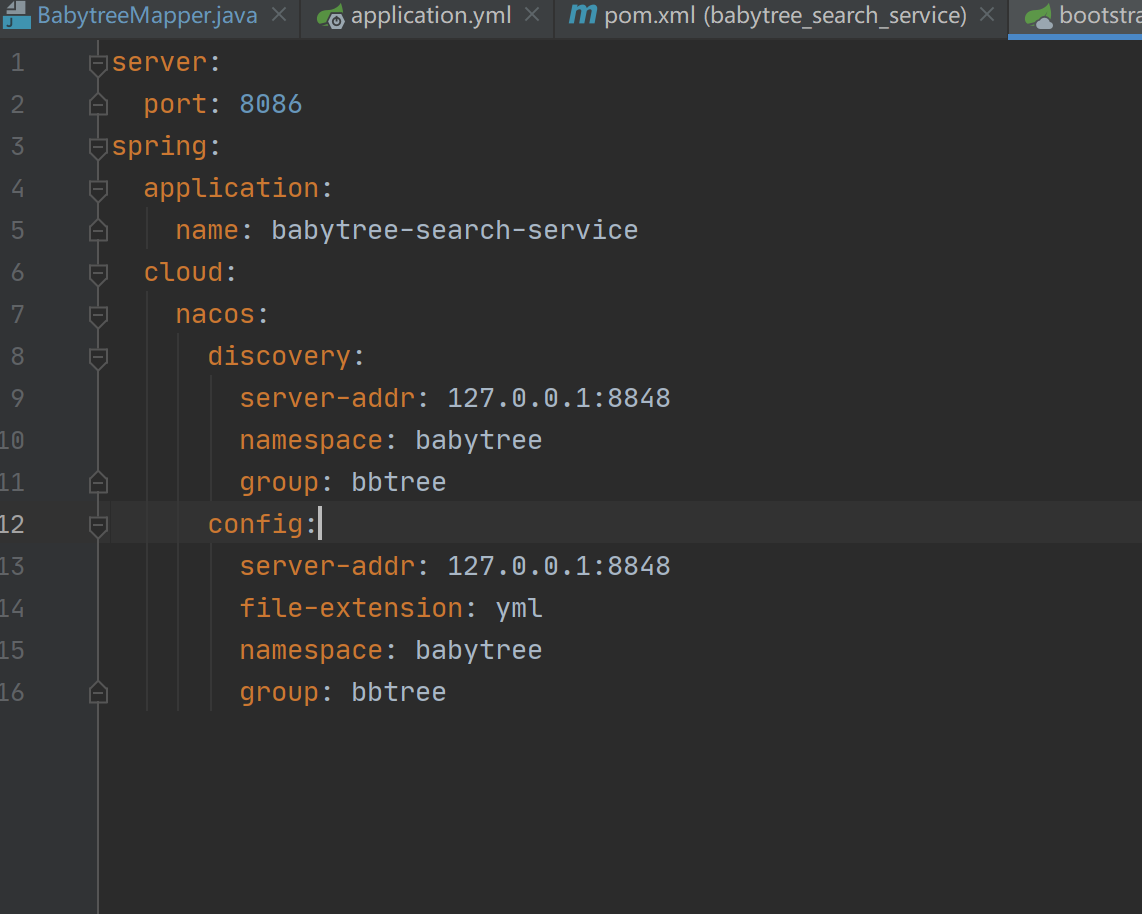Collapse the spring block fold marker

coord(98,148)
